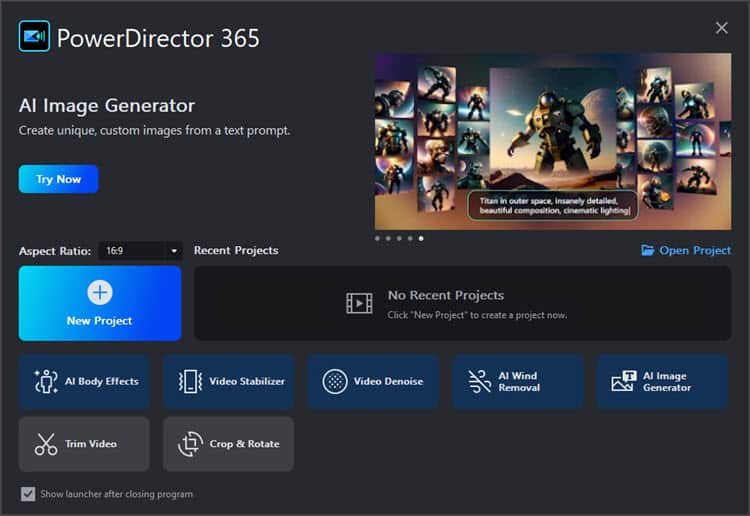
Task: Launch the Video Denoise tool
Action: (373, 382)
